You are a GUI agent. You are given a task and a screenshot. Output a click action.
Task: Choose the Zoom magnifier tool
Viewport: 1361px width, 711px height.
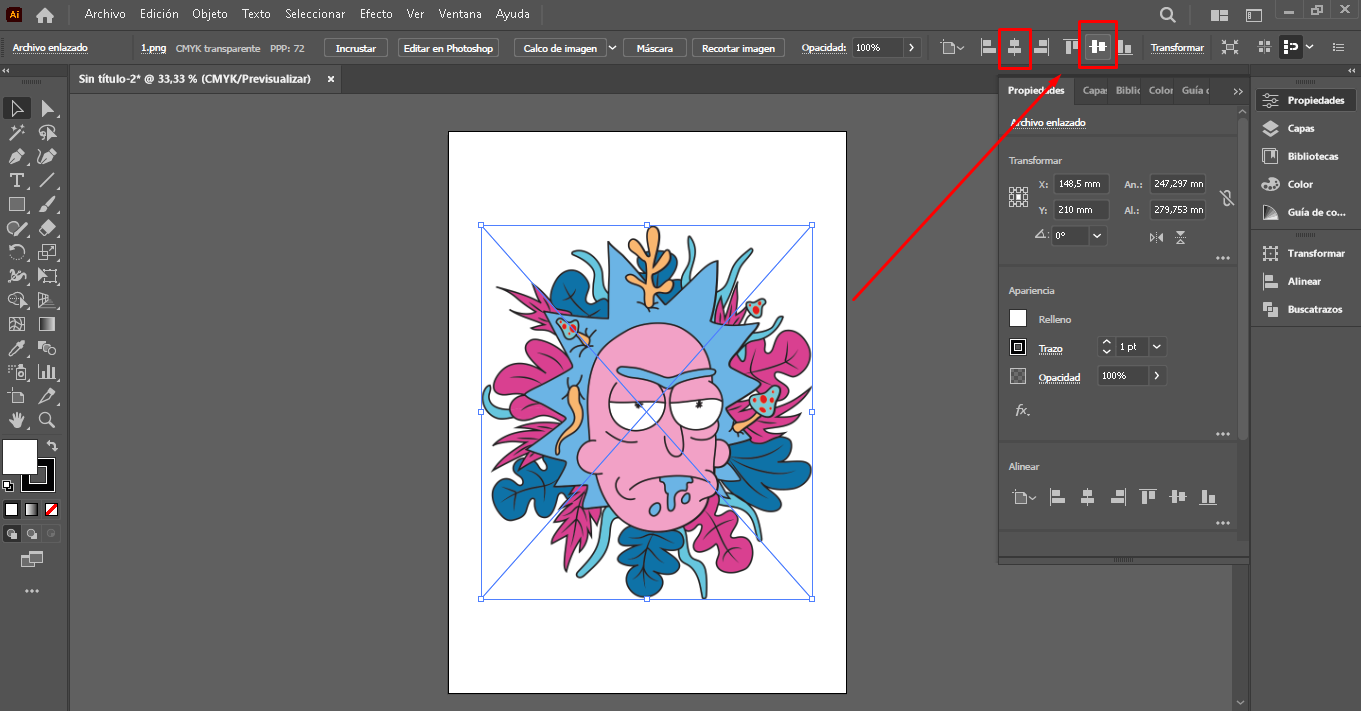[47, 420]
